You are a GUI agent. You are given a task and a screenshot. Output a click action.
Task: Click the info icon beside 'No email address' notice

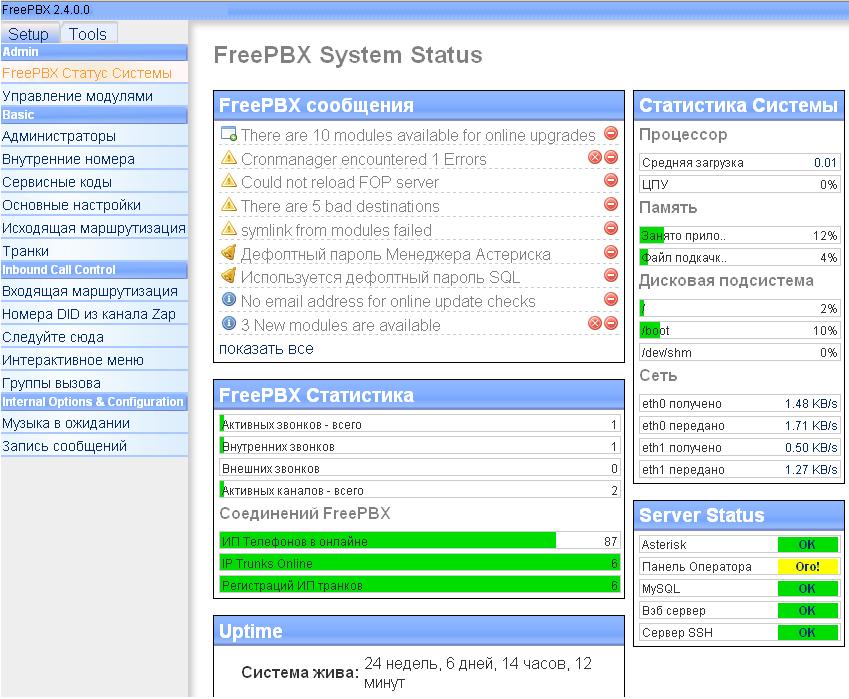click(229, 299)
